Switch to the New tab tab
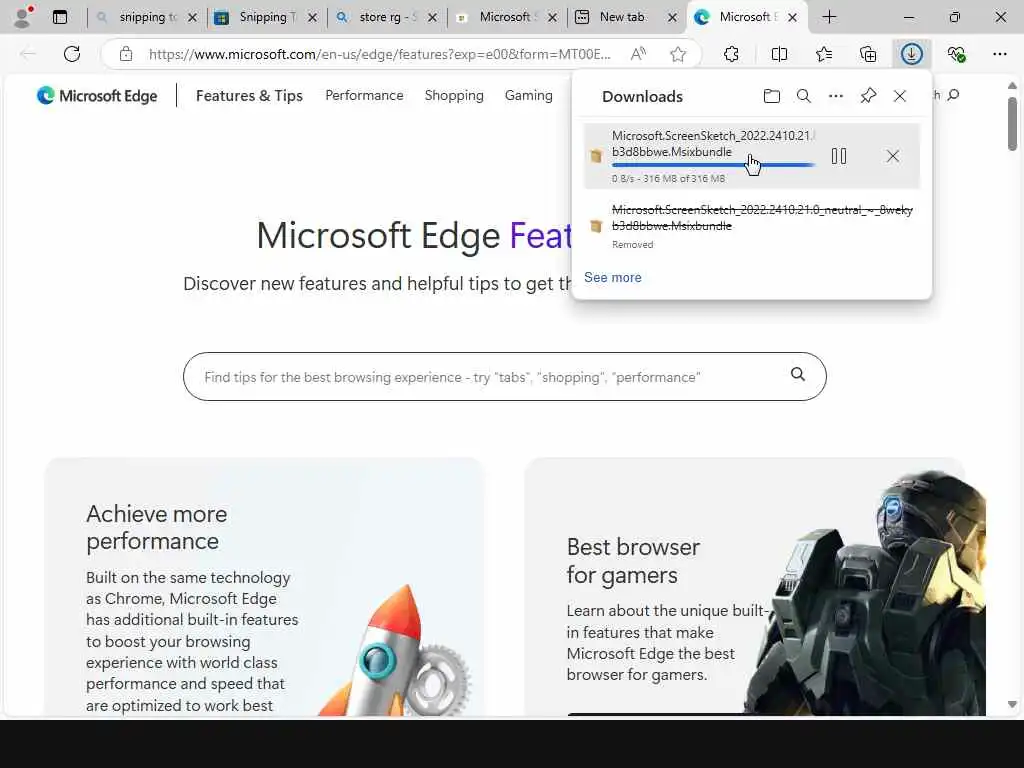 [x=627, y=17]
